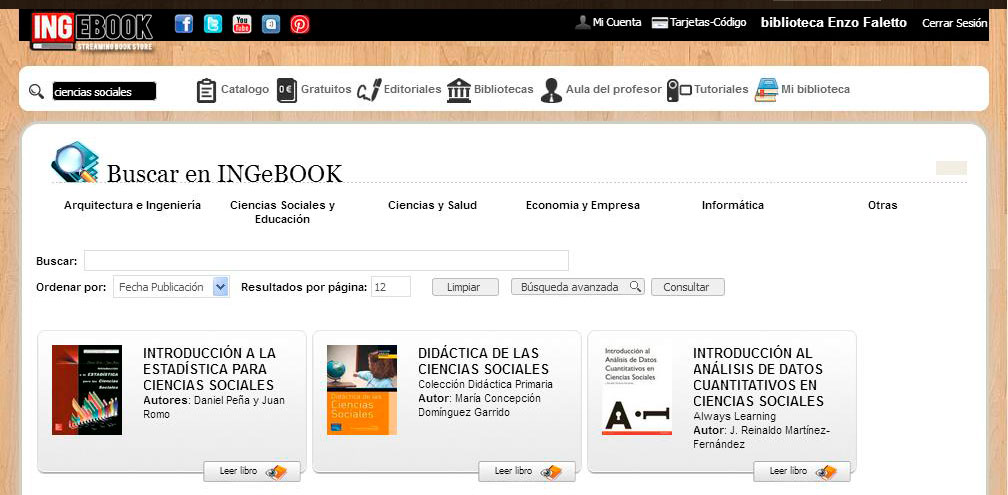Viewport: 1008px width, 495px height.
Task: Select Informática category
Action: click(x=733, y=205)
